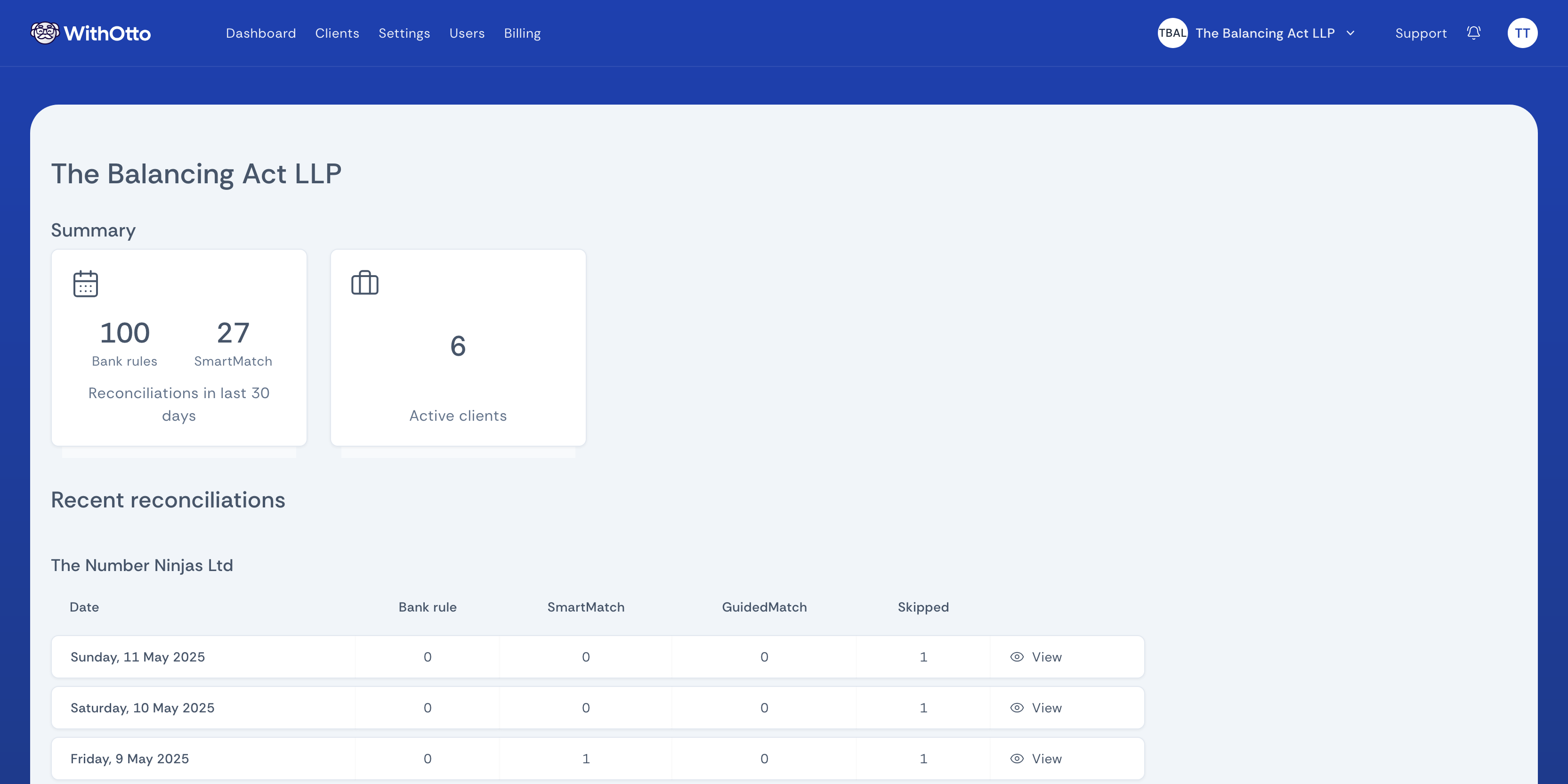Go to the Dashboard menu item
Viewport: 1568px width, 784px height.
coord(260,33)
